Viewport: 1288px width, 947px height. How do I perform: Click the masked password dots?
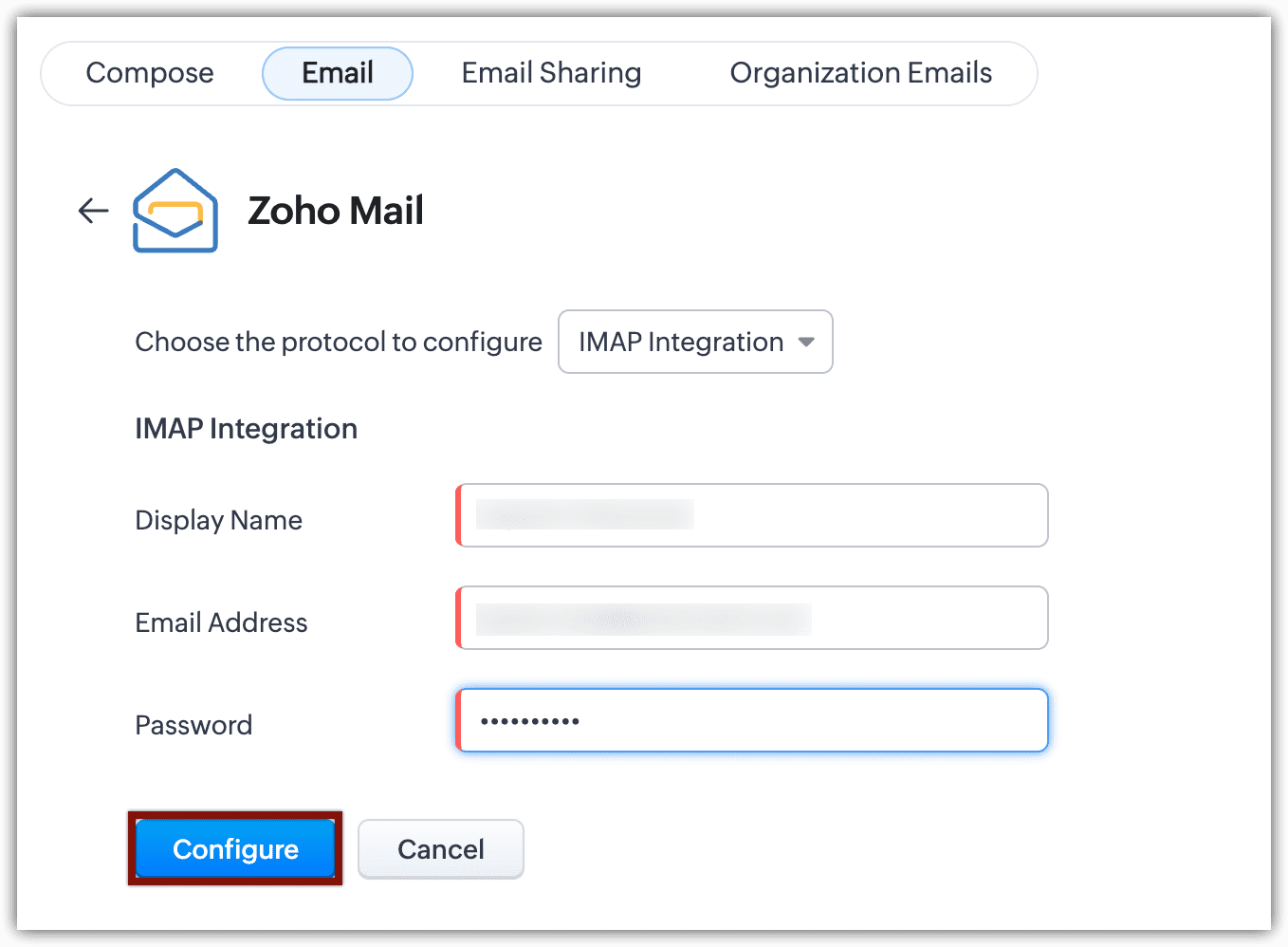pyautogui.click(x=530, y=721)
